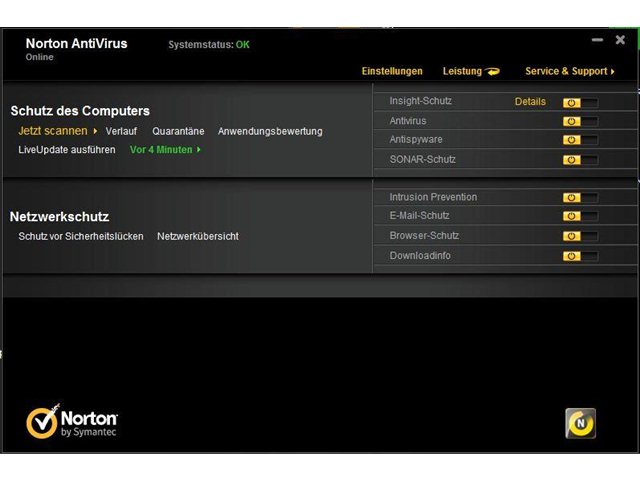This screenshot has width=640, height=480.
Task: Open Insight-Schutz Details link
Action: pyautogui.click(x=530, y=102)
